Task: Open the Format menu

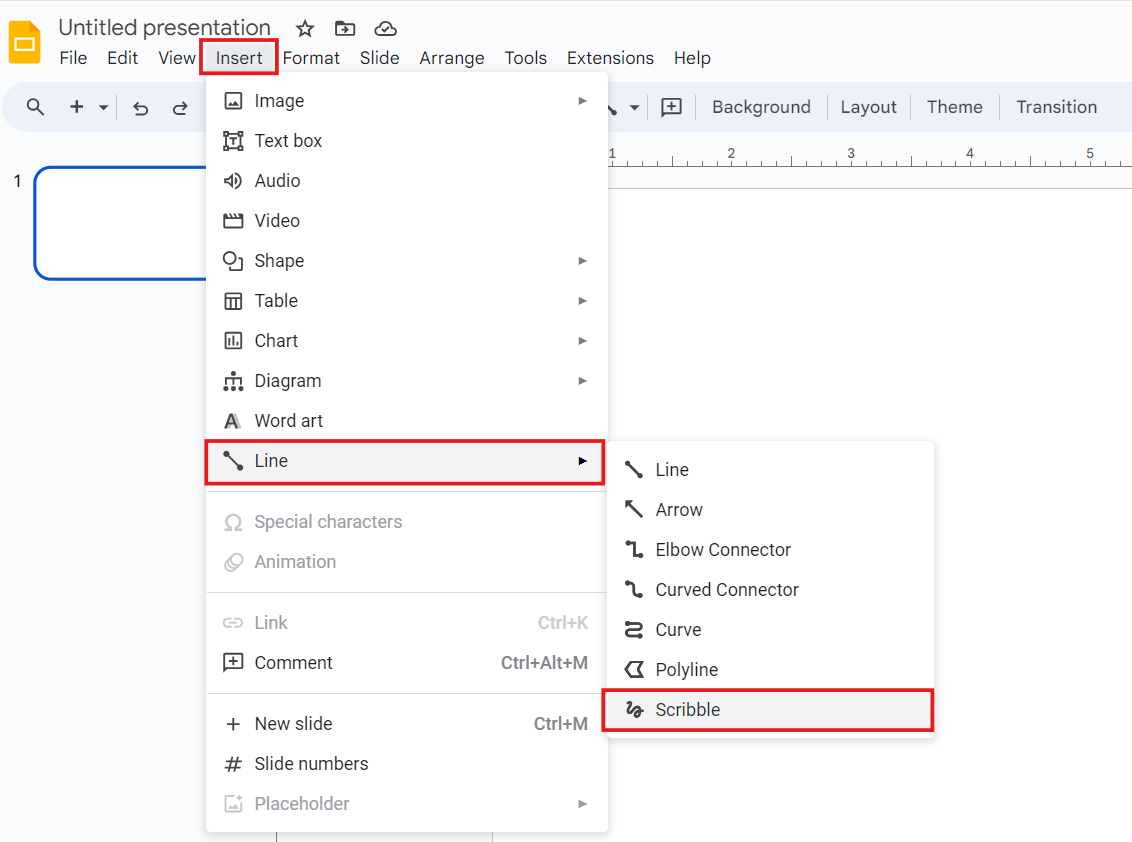Action: 311,57
